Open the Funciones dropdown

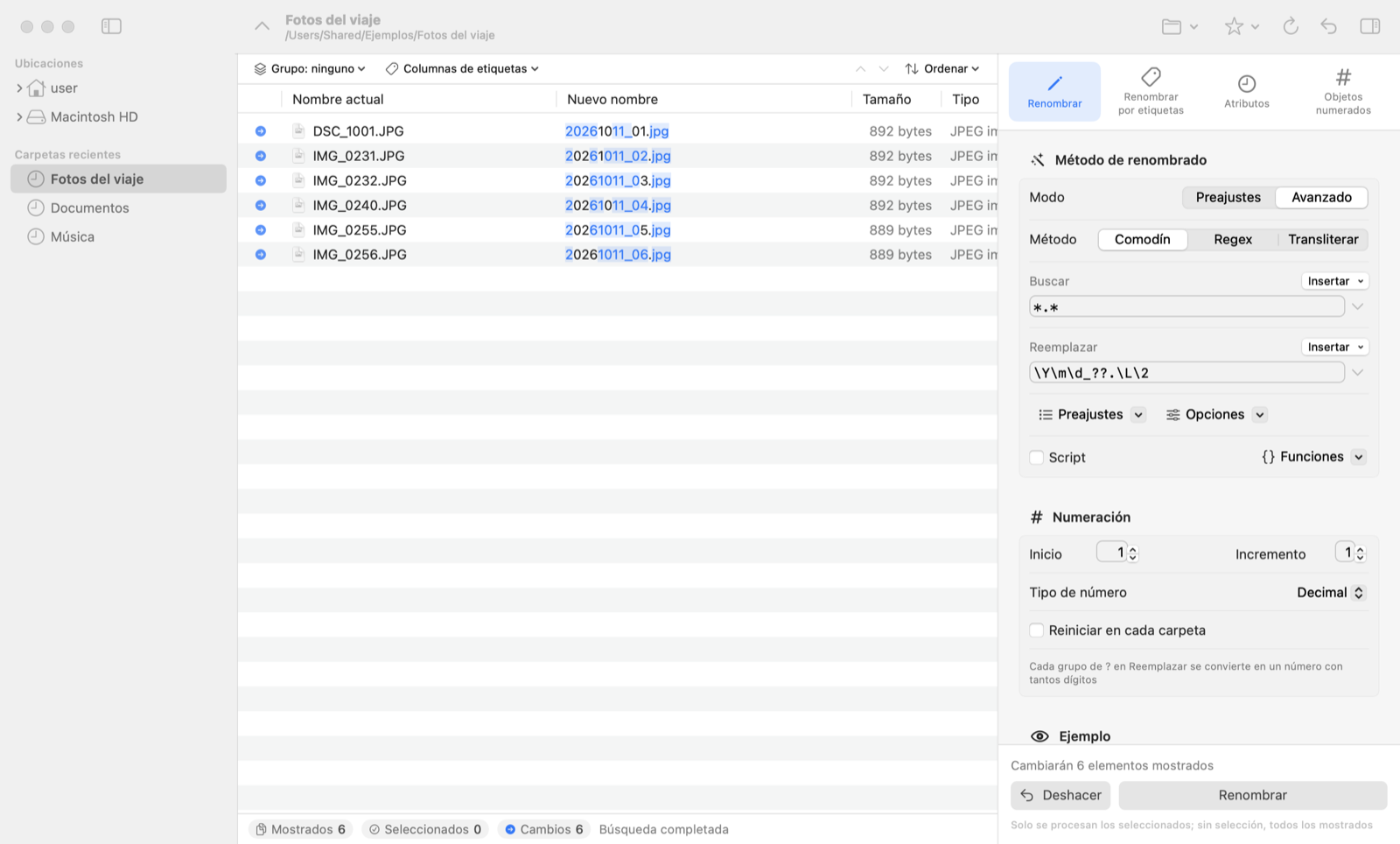[x=1313, y=457]
